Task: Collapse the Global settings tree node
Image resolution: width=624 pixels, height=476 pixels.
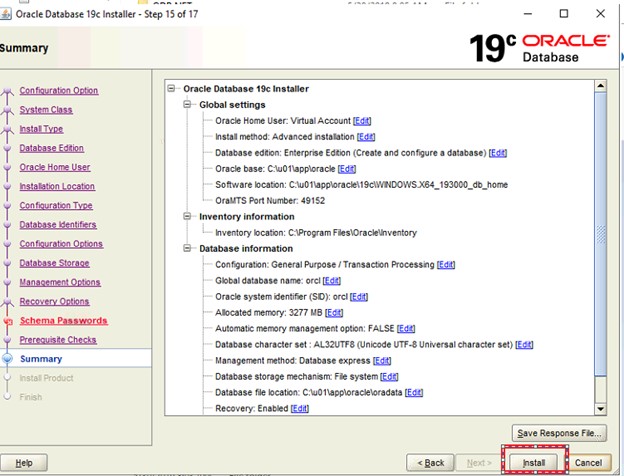Action: (x=189, y=104)
